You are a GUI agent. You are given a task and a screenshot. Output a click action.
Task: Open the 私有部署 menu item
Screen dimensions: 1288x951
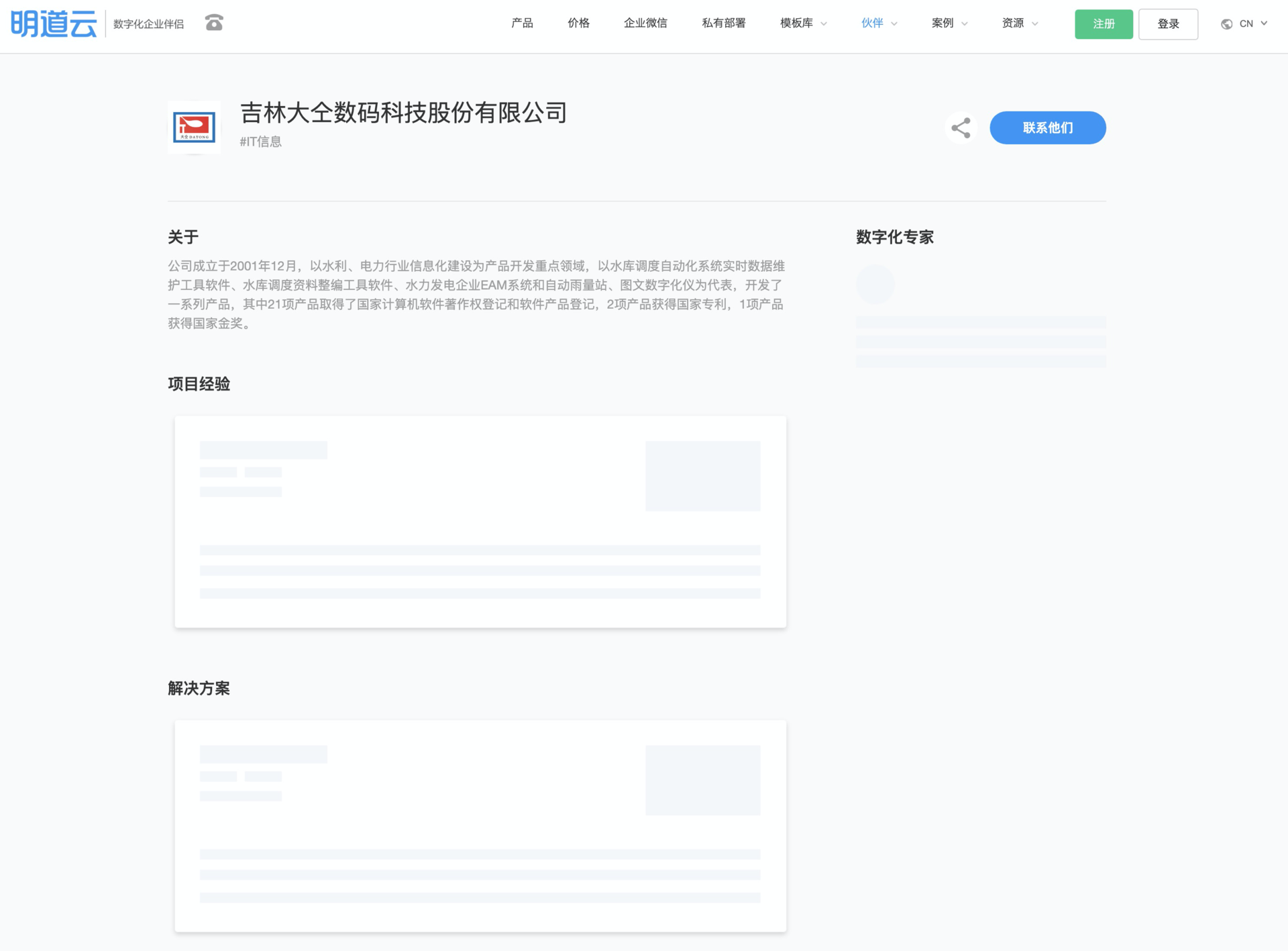pyautogui.click(x=723, y=23)
